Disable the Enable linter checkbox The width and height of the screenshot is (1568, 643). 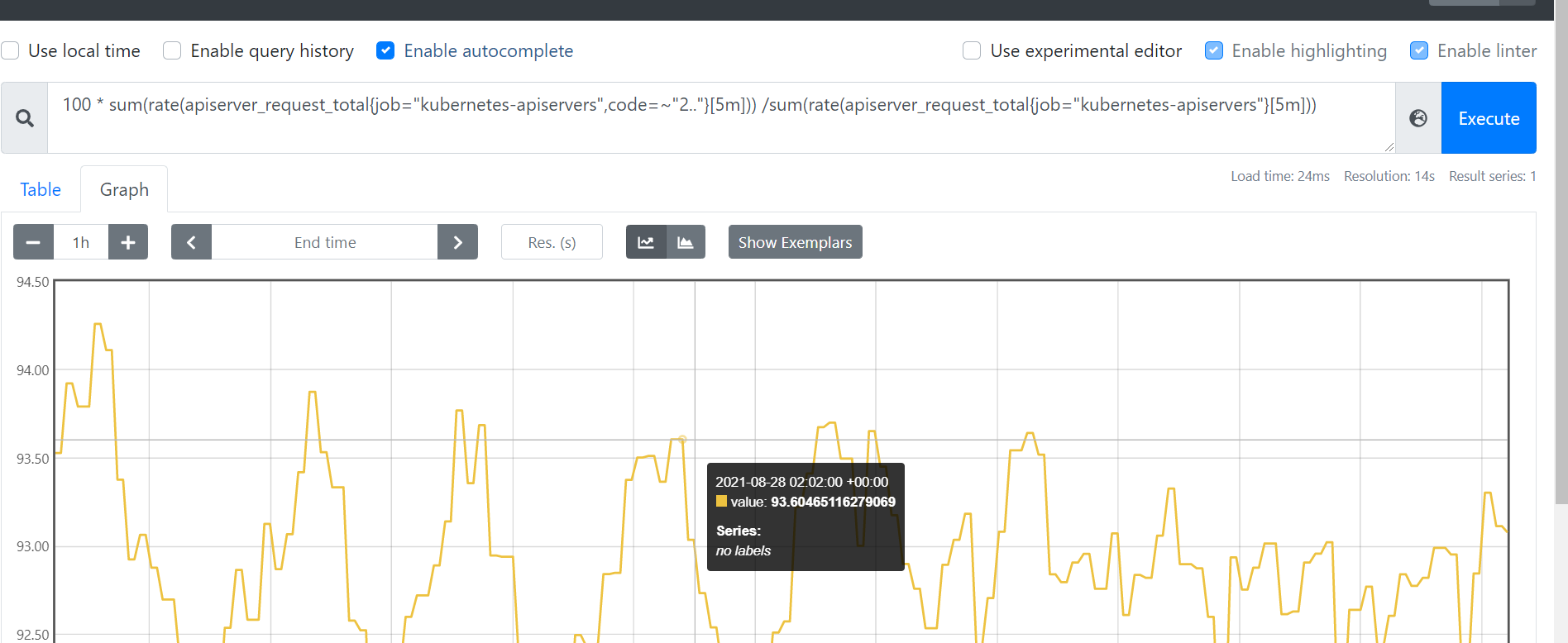click(x=1419, y=50)
